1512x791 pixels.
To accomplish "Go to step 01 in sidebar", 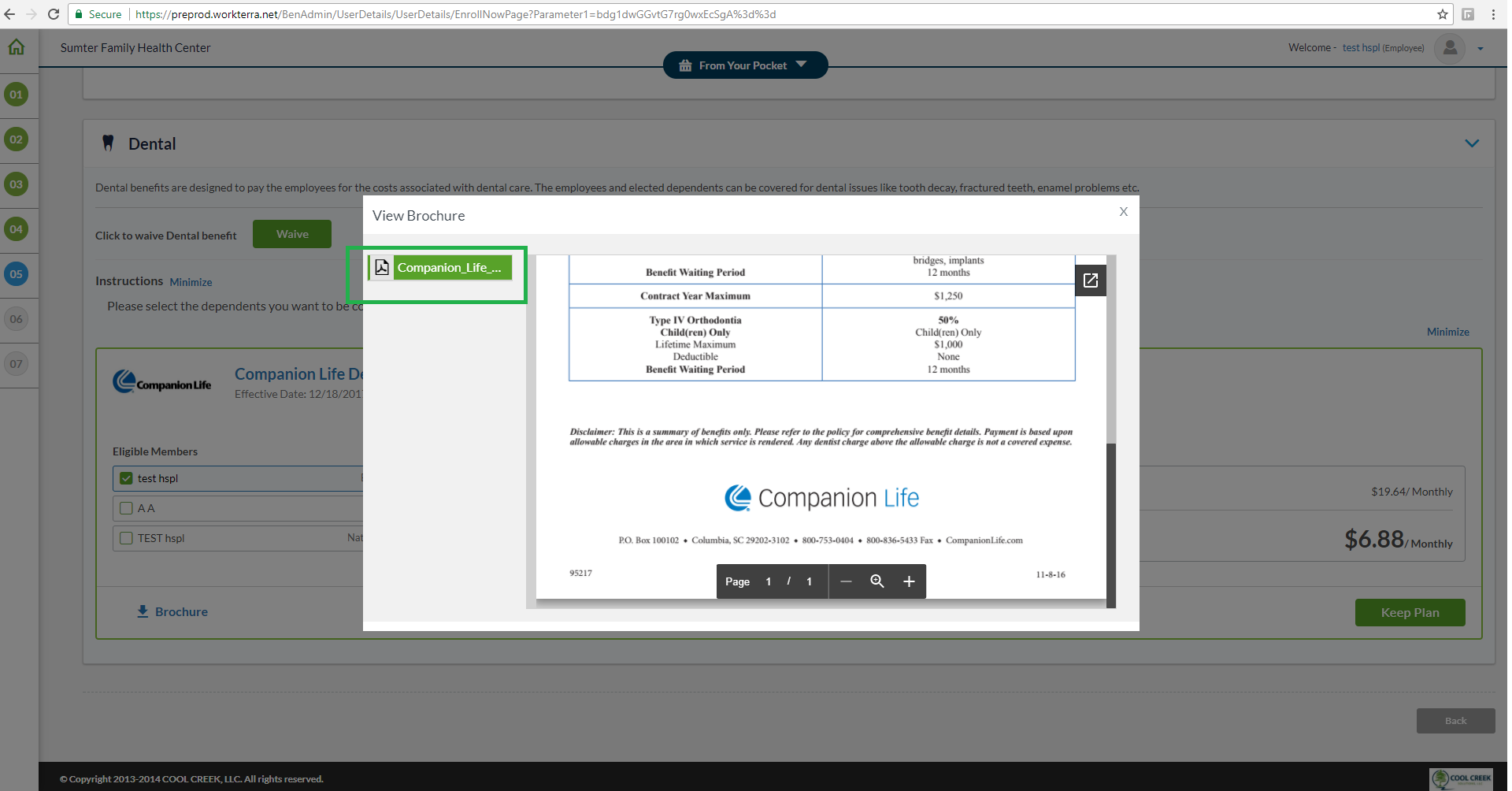I will pos(16,95).
